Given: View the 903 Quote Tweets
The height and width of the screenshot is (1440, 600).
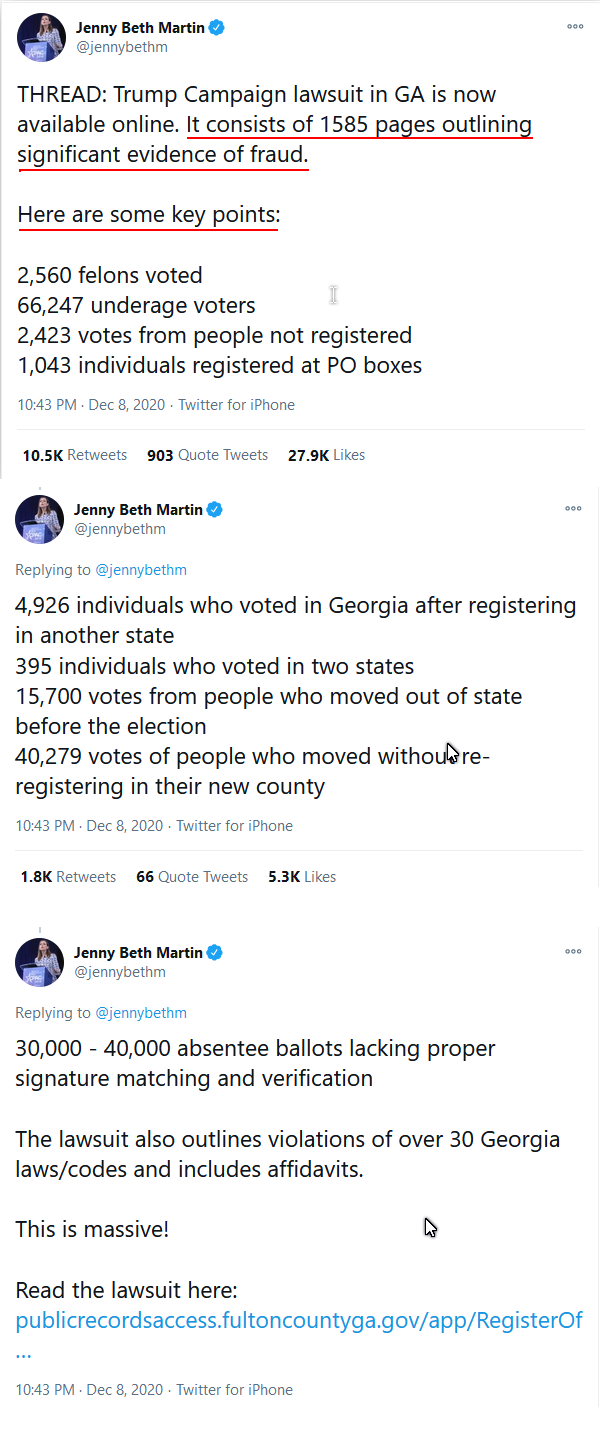Looking at the screenshot, I should click(207, 455).
